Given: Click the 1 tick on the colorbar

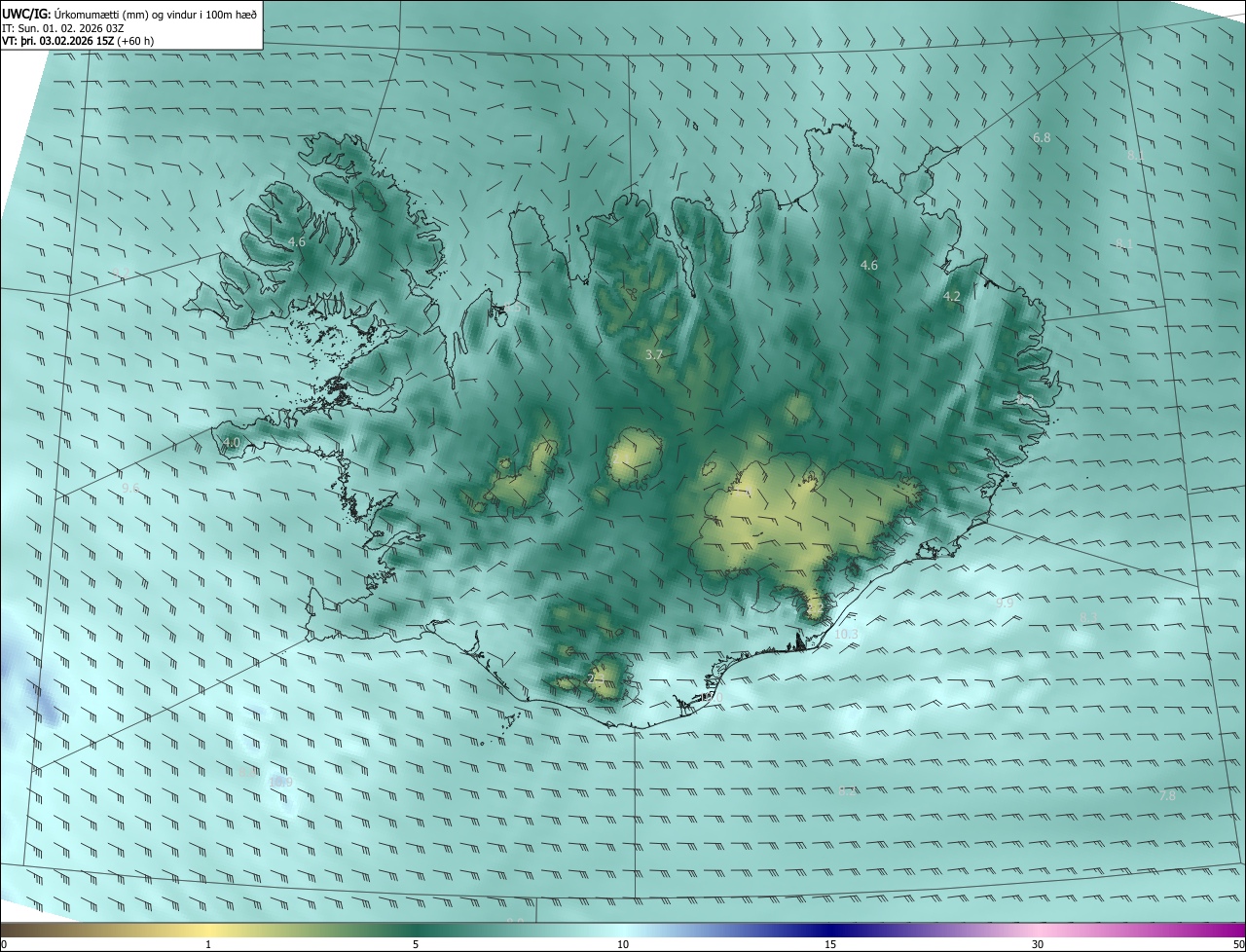Looking at the screenshot, I should point(208,944).
